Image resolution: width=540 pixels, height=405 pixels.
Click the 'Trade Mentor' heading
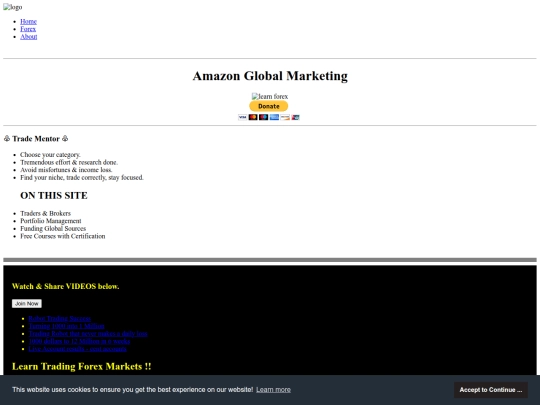pos(36,139)
